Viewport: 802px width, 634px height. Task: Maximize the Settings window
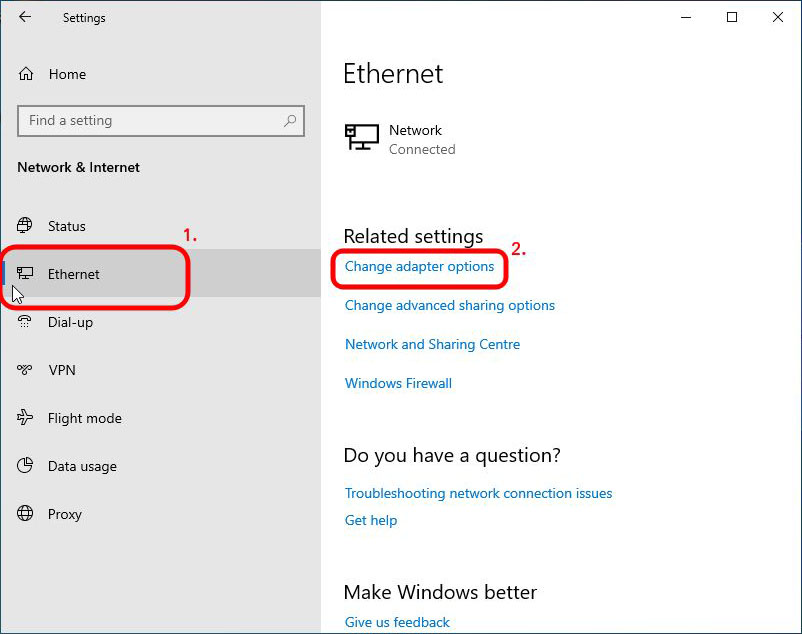pos(732,17)
